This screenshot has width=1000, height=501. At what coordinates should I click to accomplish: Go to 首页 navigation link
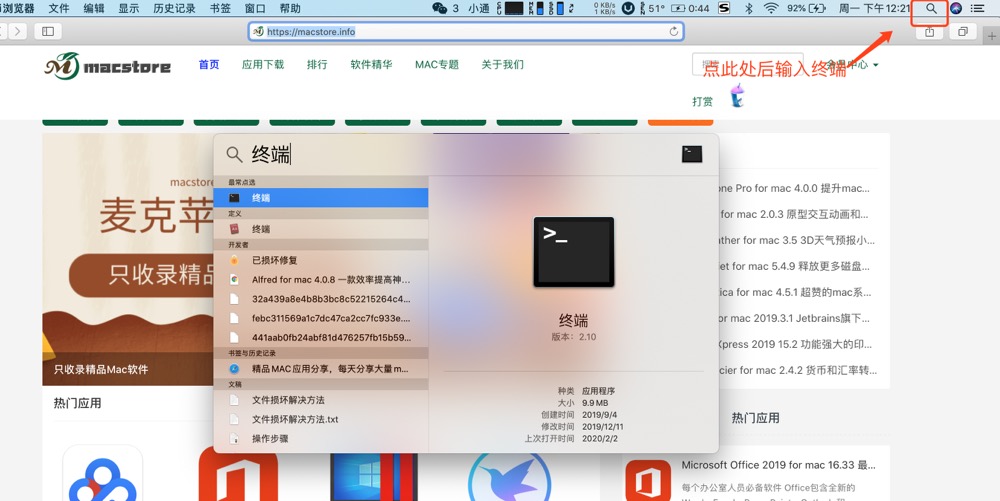coord(209,64)
